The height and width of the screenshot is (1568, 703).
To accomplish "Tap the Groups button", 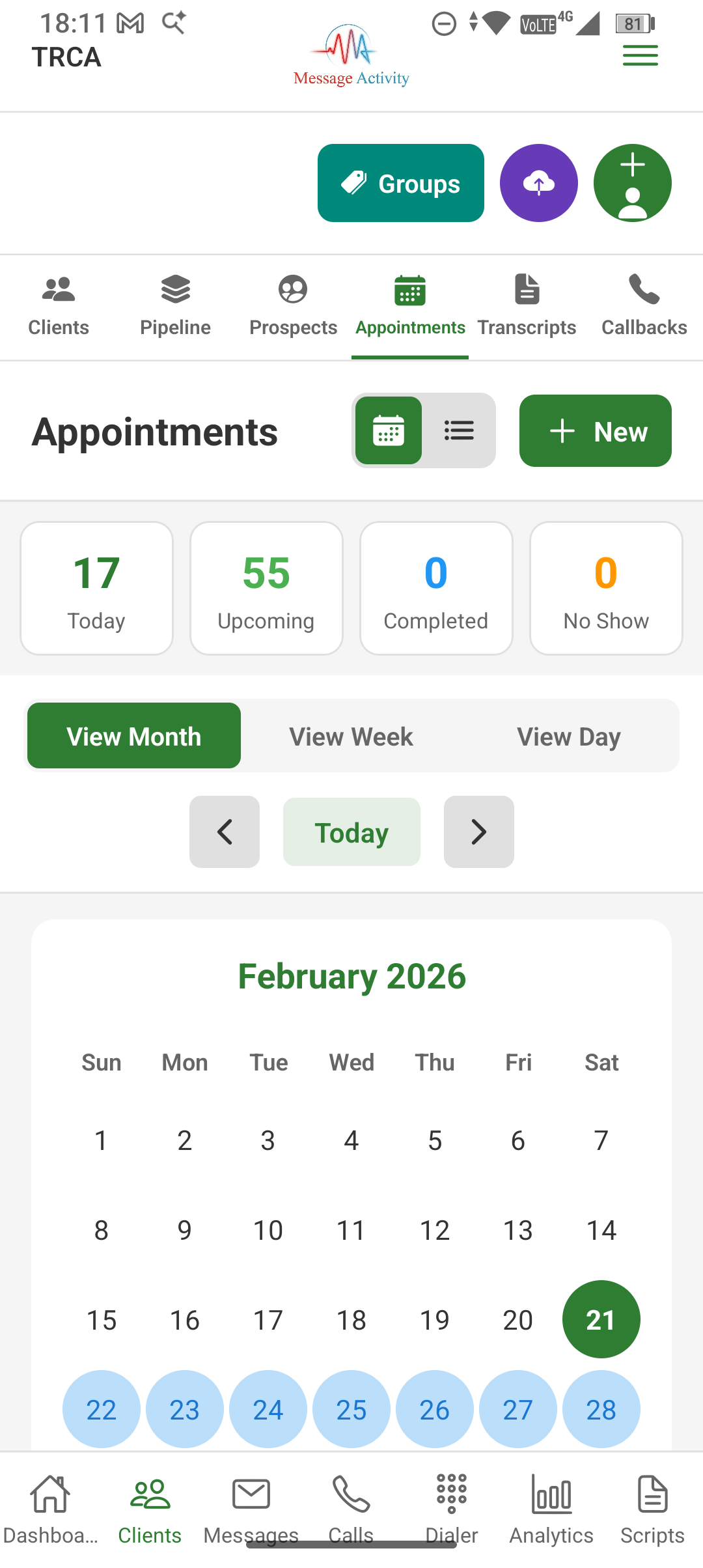I will [401, 183].
